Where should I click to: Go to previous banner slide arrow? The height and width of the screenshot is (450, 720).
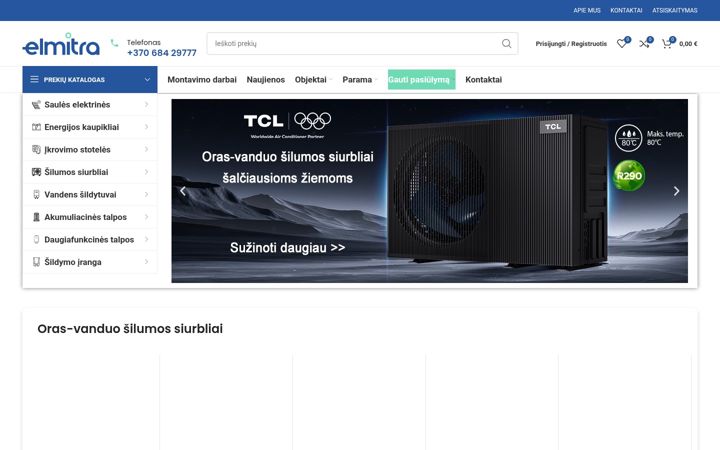[183, 191]
